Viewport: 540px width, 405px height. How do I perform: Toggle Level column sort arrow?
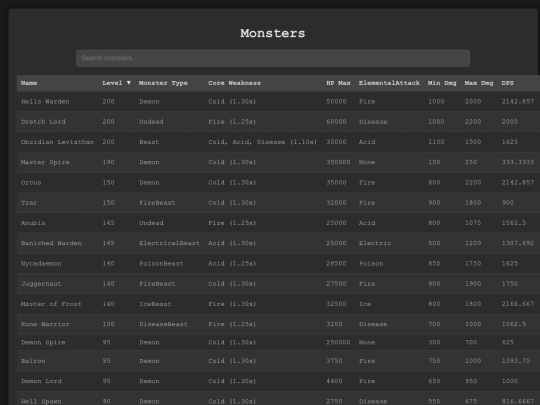[129, 83]
